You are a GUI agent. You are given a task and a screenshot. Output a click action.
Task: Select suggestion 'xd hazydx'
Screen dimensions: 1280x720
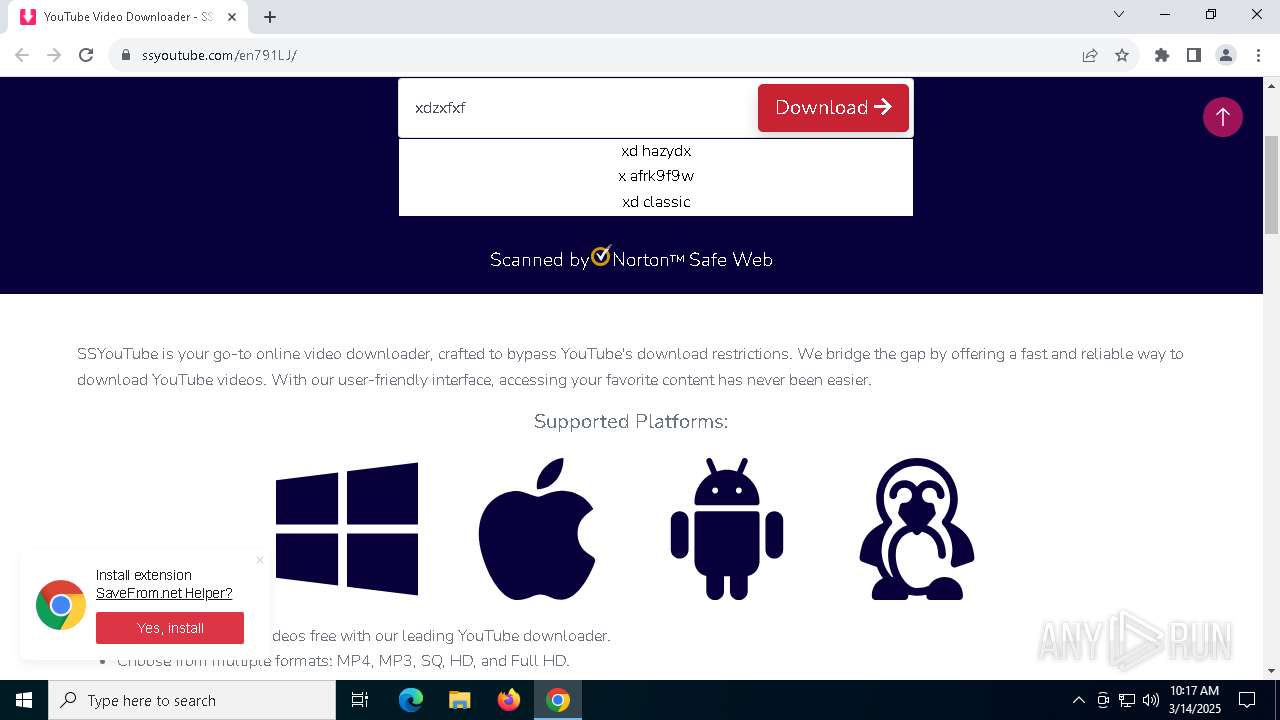656,151
